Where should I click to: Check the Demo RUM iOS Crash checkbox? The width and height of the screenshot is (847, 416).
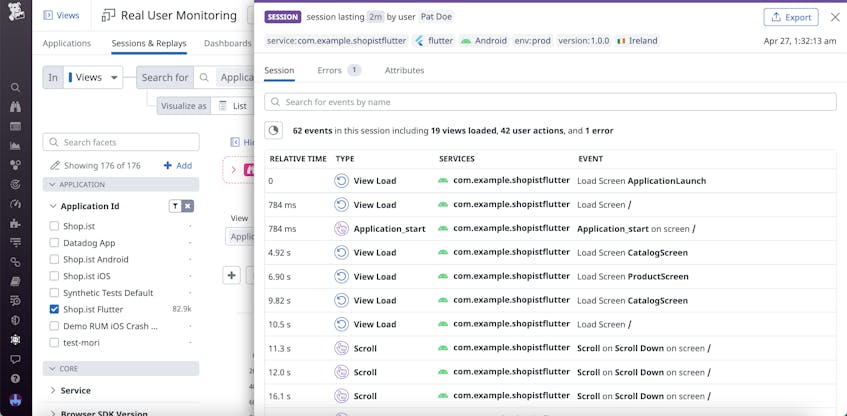coord(54,326)
